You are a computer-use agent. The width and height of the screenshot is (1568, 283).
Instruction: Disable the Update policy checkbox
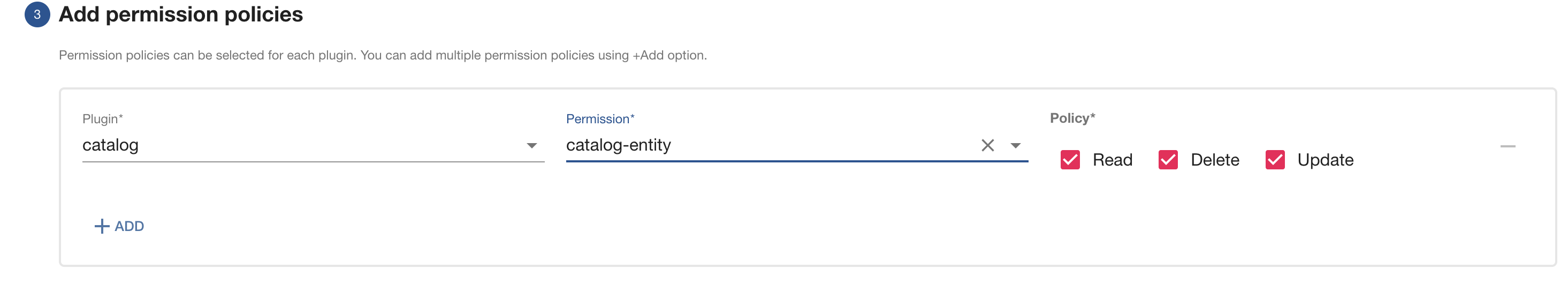pos(1275,160)
